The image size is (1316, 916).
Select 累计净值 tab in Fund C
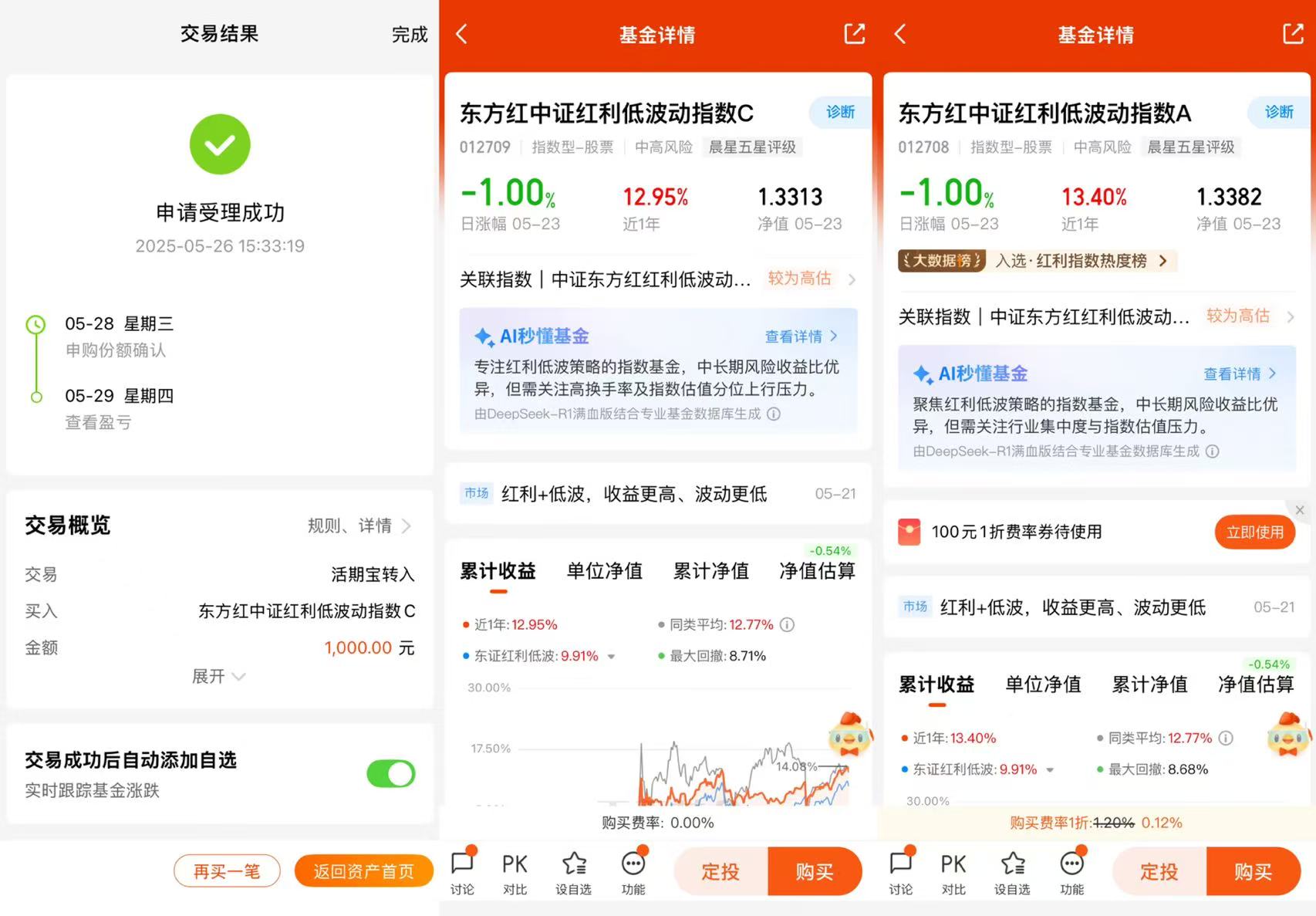[711, 571]
